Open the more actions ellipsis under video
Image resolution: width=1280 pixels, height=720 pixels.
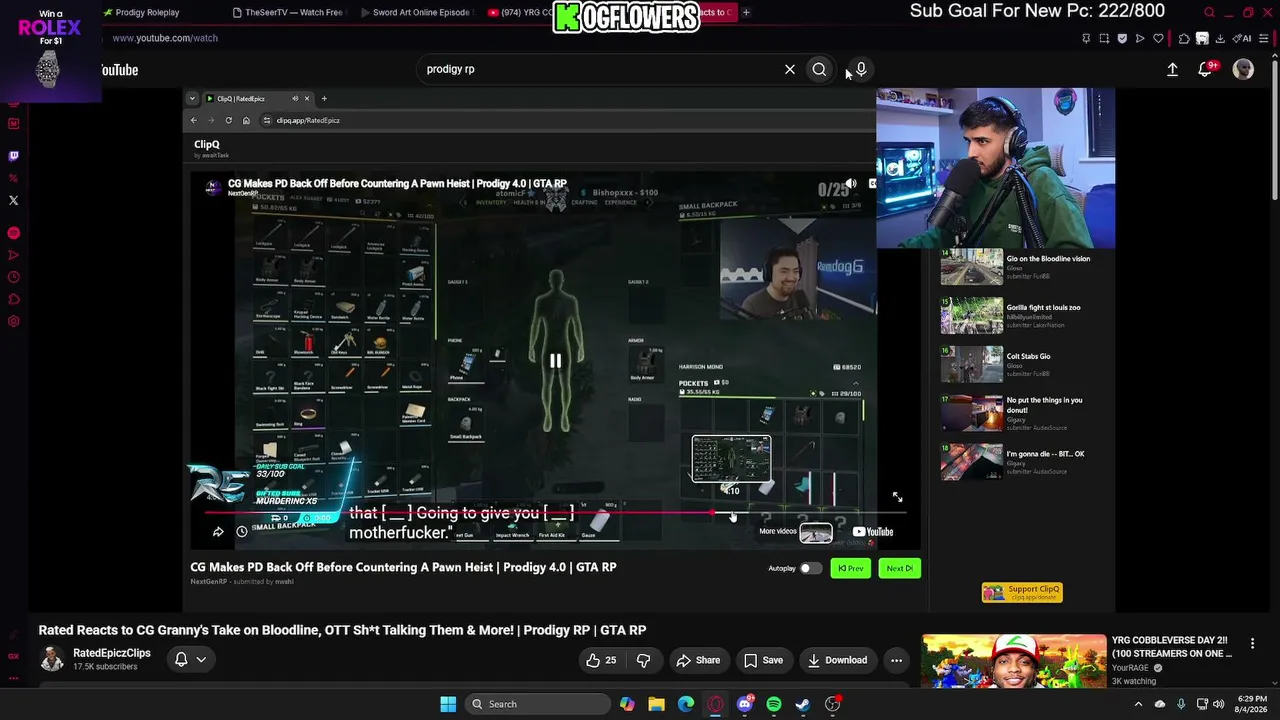pos(896,660)
